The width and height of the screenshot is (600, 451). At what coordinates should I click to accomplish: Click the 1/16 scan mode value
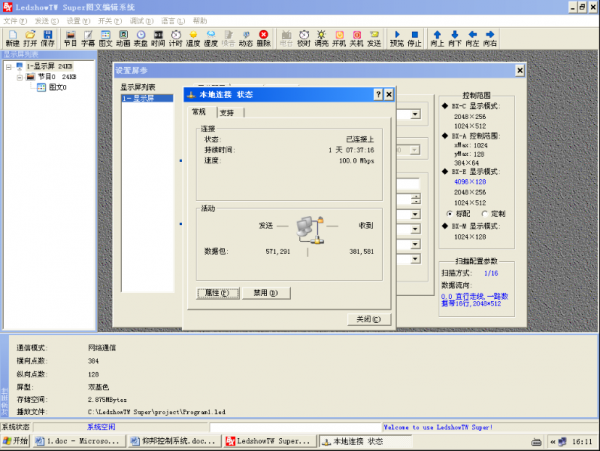491,273
